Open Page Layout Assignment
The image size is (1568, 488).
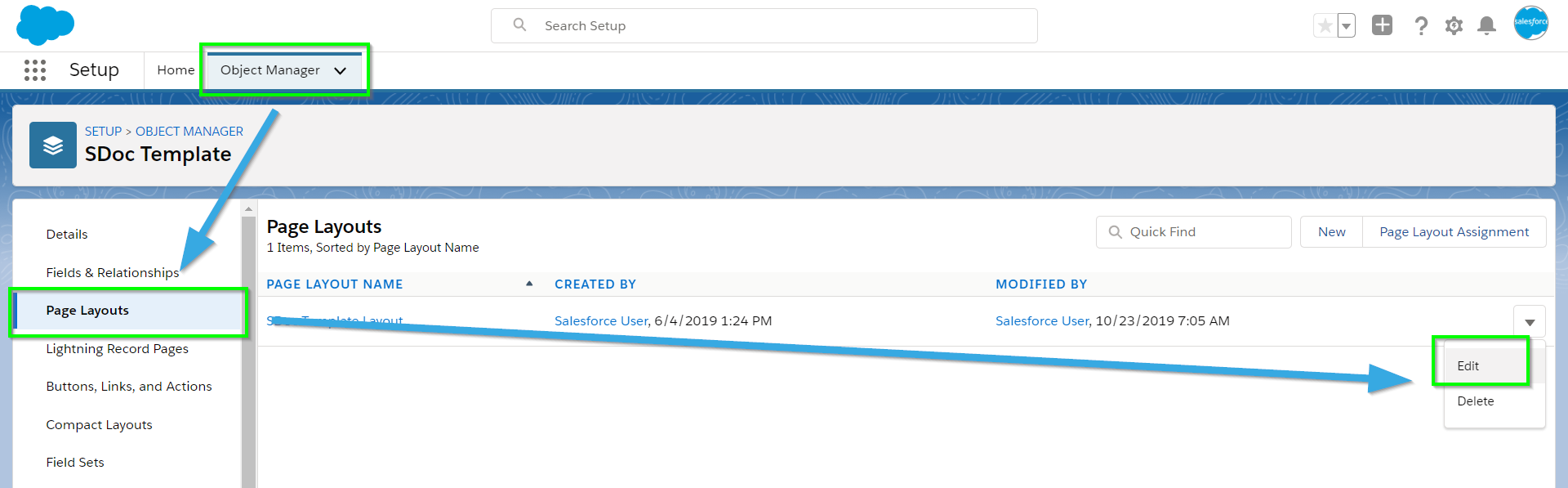(1454, 232)
